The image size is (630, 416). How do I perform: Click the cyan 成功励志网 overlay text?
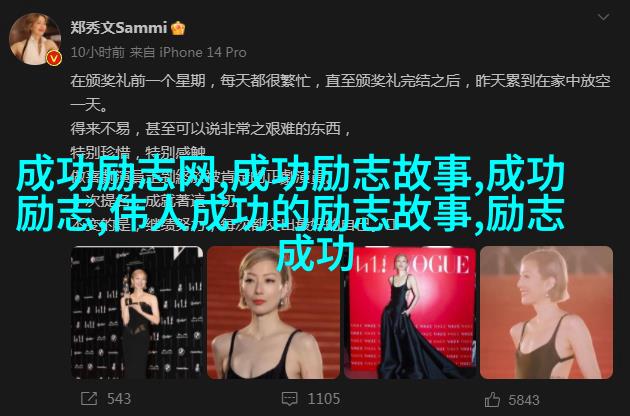[x=118, y=174]
